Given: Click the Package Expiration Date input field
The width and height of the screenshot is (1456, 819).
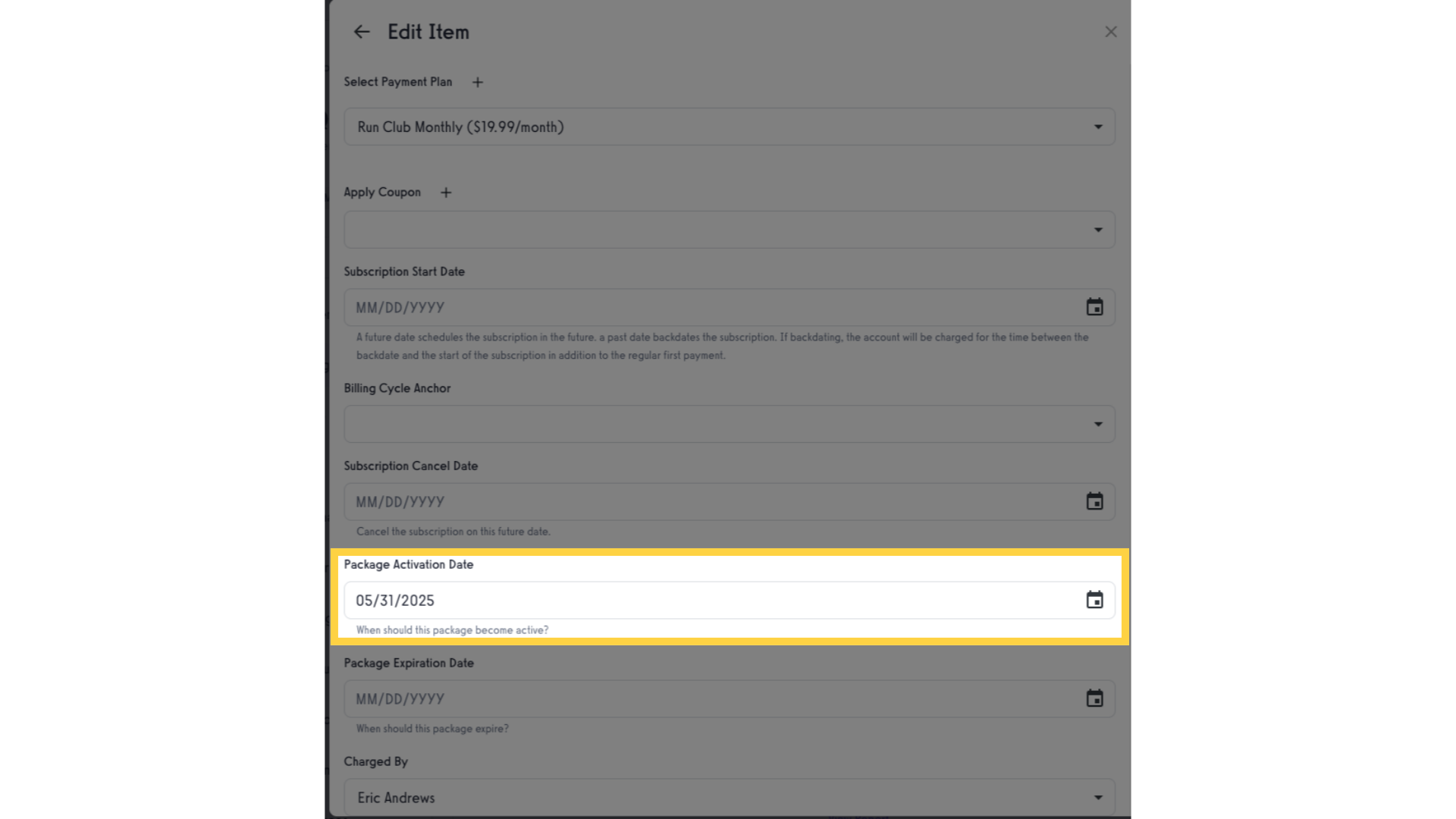Looking at the screenshot, I should click(x=713, y=698).
